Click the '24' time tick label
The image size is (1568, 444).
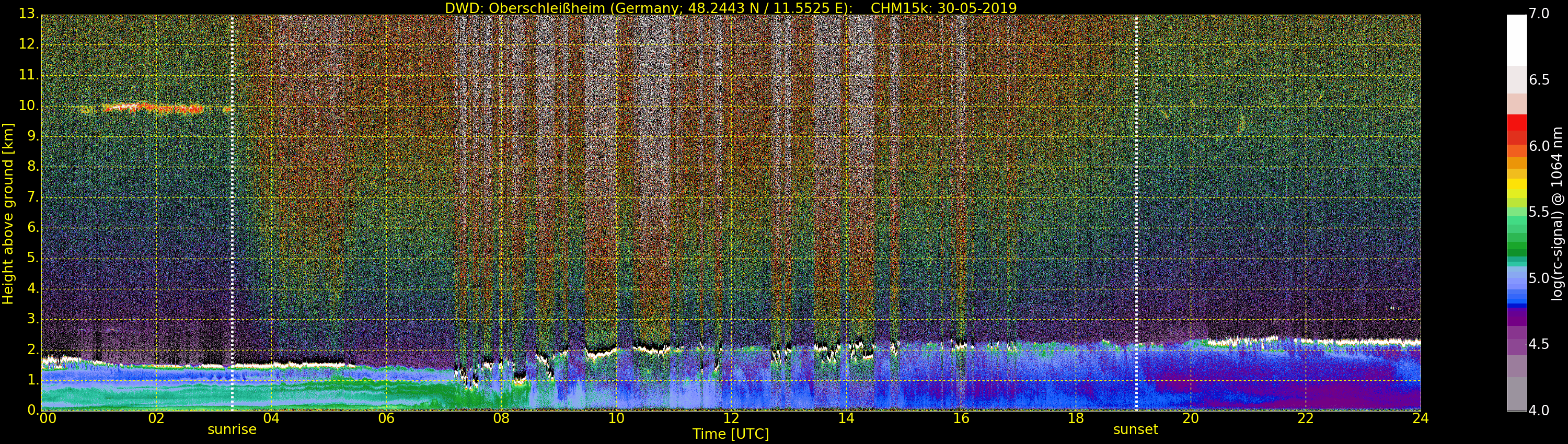(1420, 418)
